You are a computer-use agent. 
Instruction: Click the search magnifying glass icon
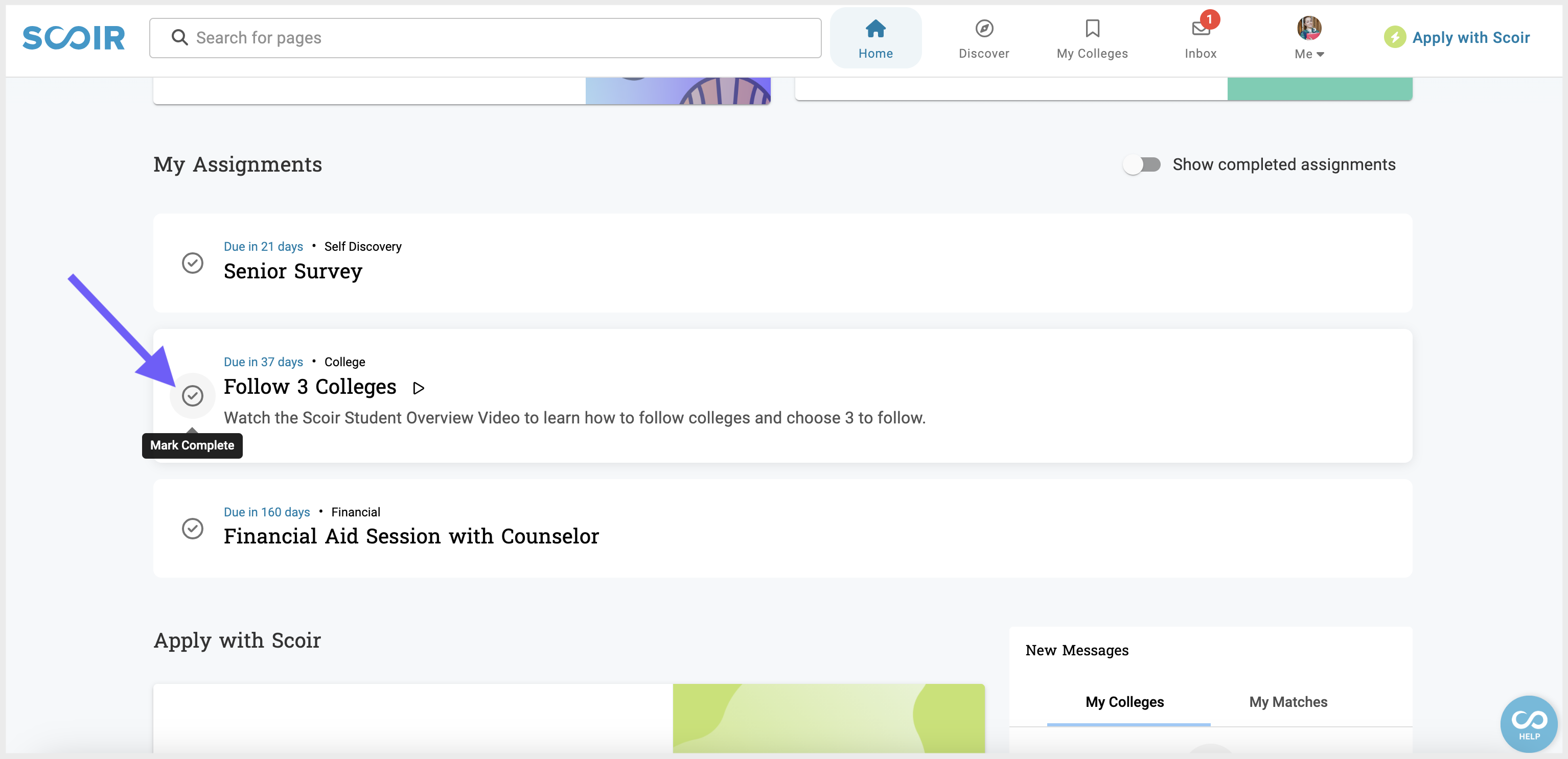179,37
